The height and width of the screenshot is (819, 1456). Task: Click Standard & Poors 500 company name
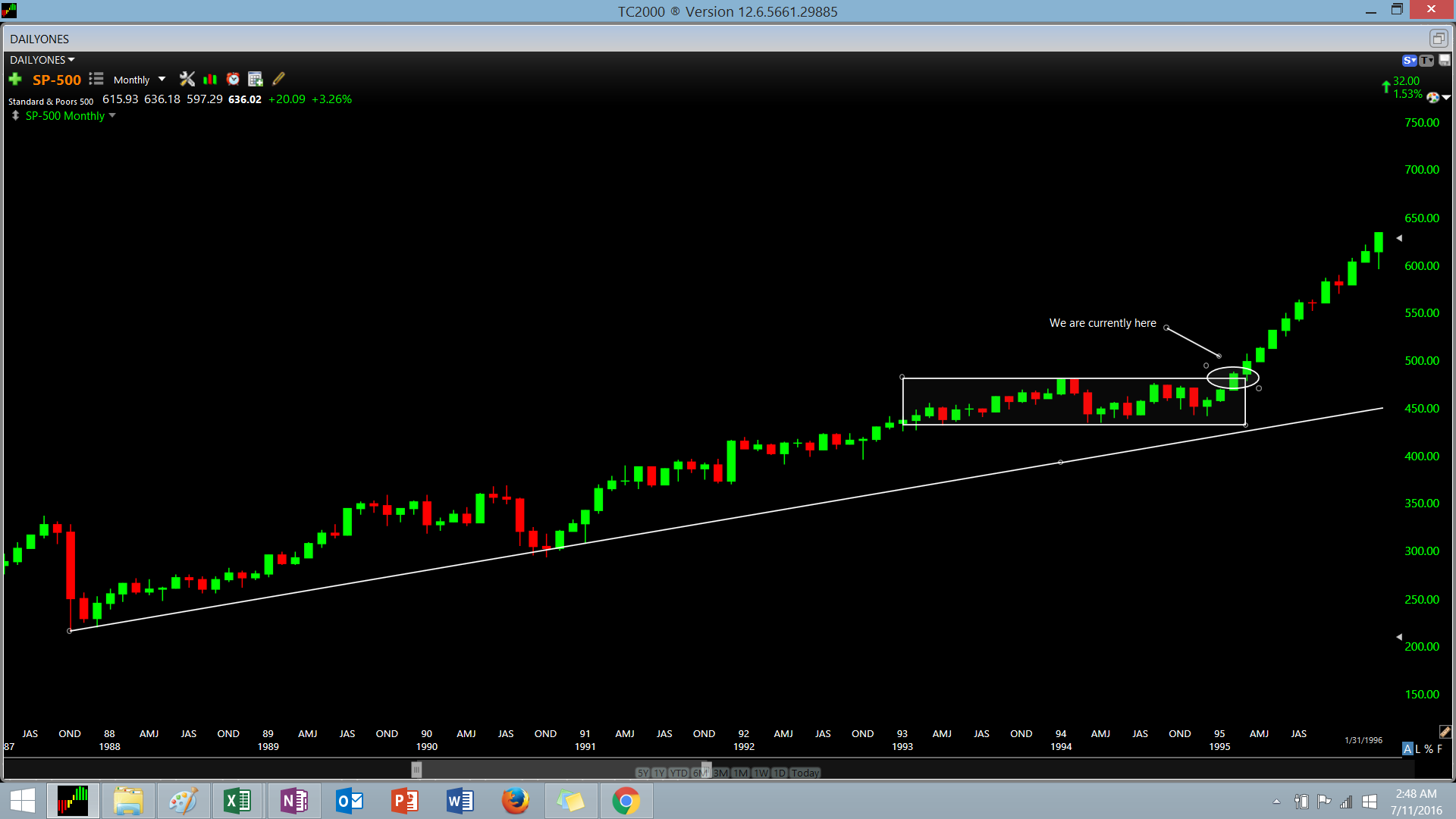51,102
